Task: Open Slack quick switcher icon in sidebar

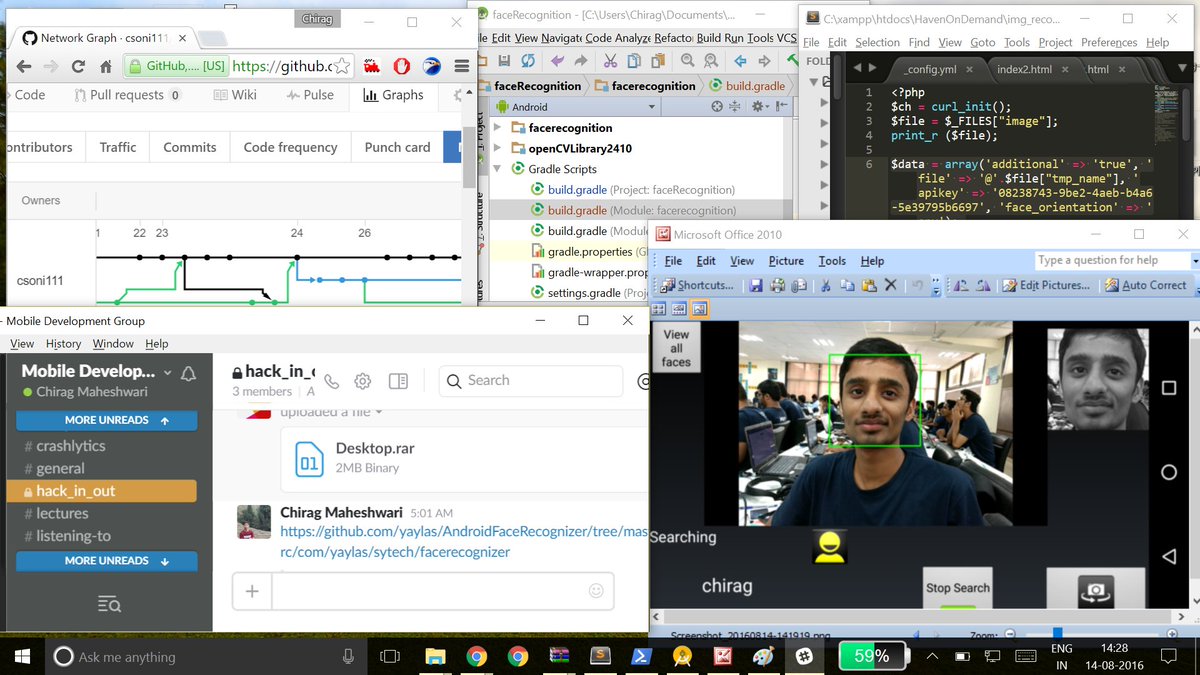Action: [109, 604]
